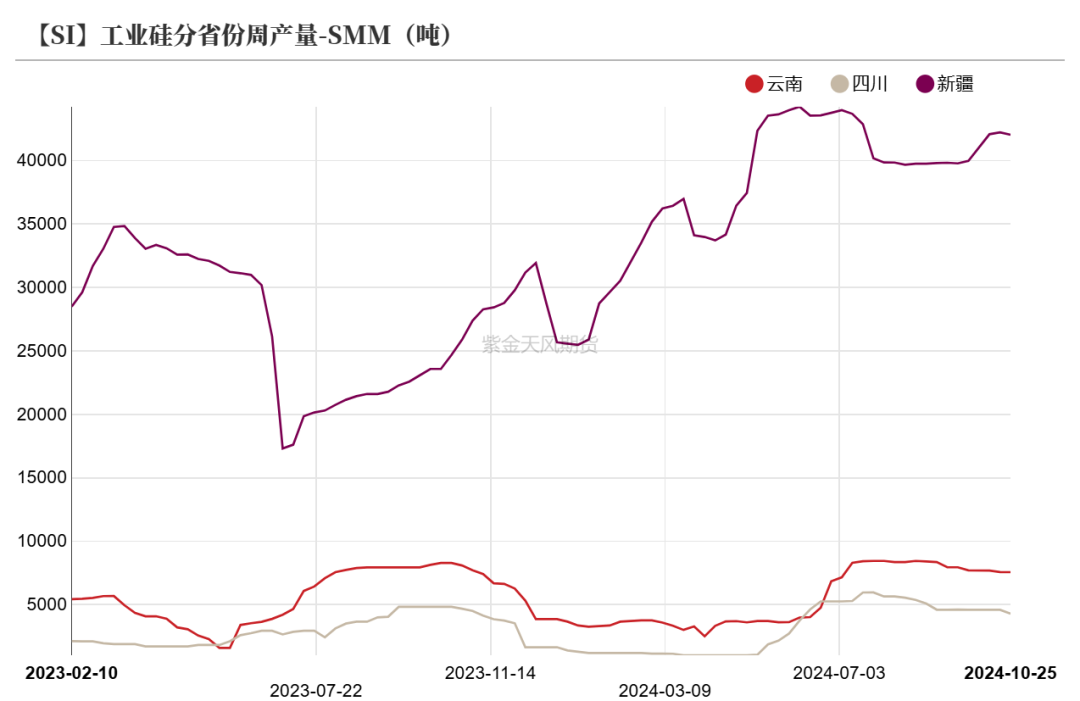Hide the 四川 series via legend label
The height and width of the screenshot is (701, 1080).
pyautogui.click(x=871, y=84)
